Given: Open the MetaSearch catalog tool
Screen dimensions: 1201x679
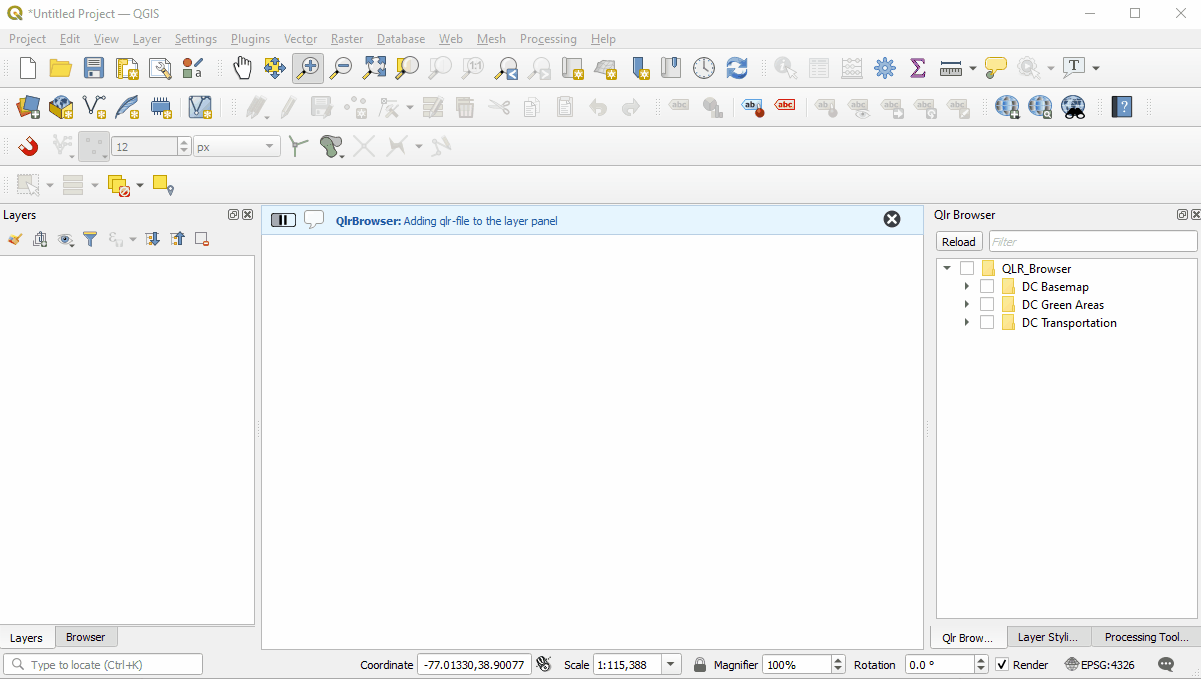Looking at the screenshot, I should coord(1073,107).
